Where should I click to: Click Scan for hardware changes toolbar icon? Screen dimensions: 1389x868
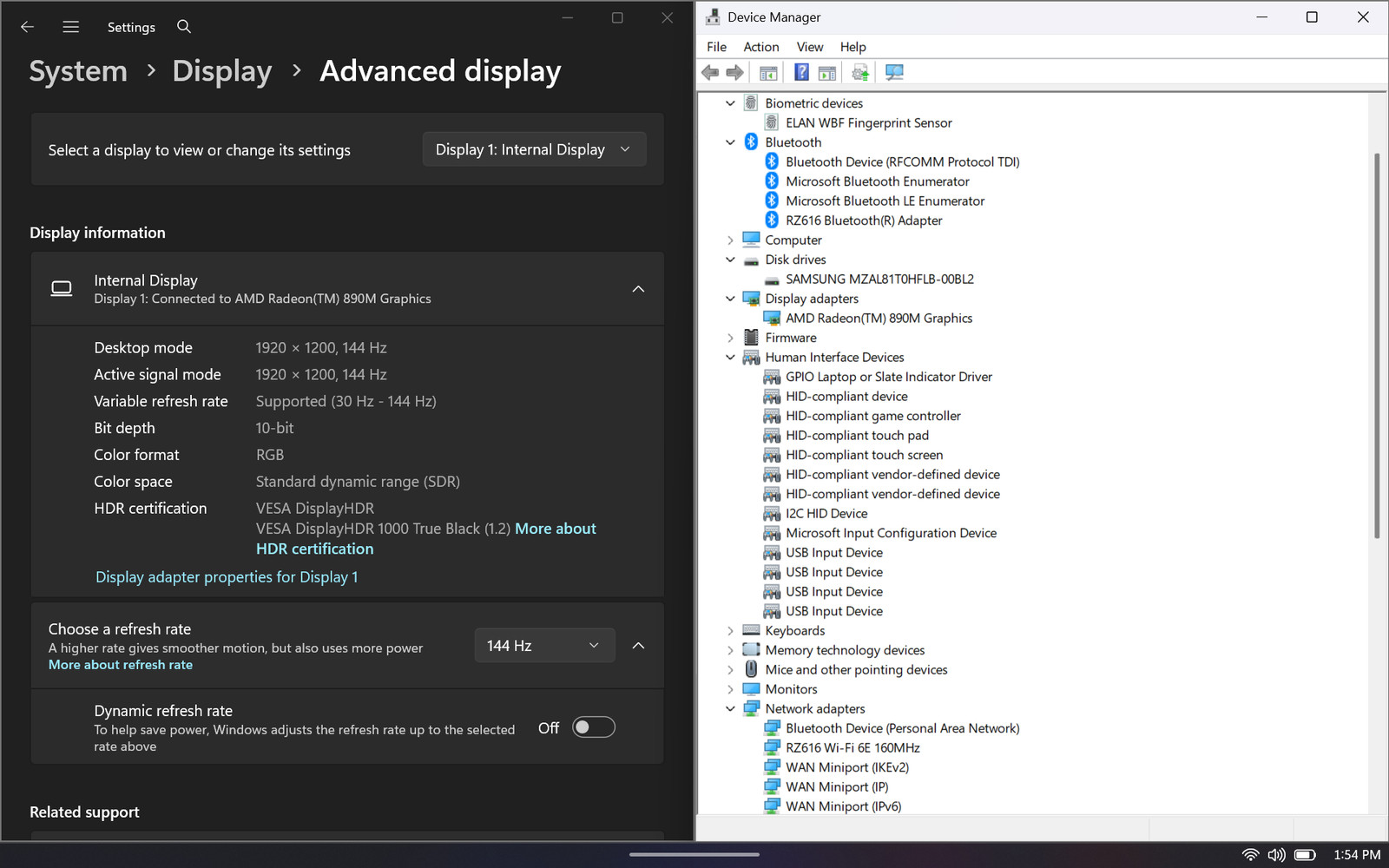click(x=894, y=73)
